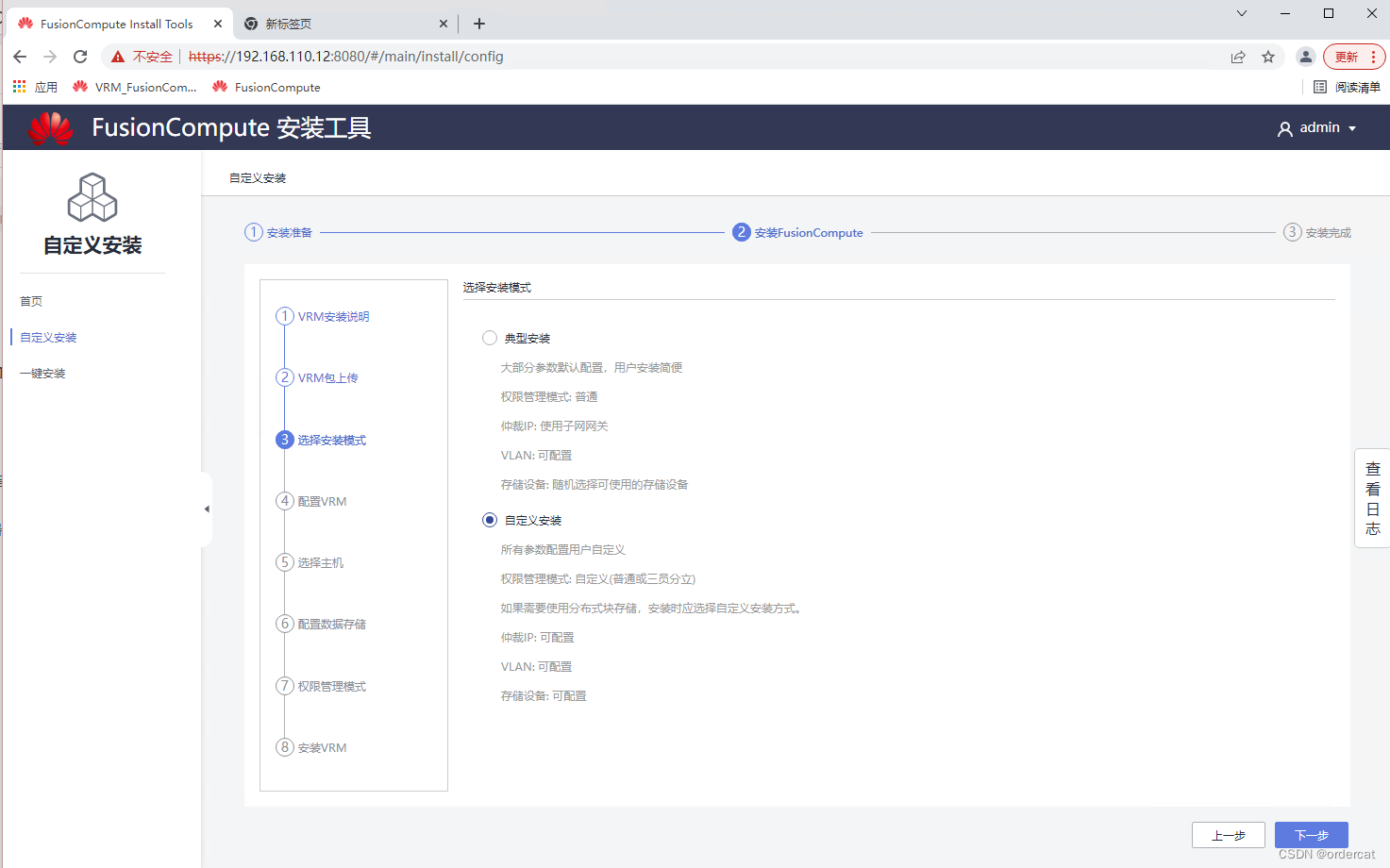
Task: Open the 查看日志 panel on the right
Action: click(1372, 498)
